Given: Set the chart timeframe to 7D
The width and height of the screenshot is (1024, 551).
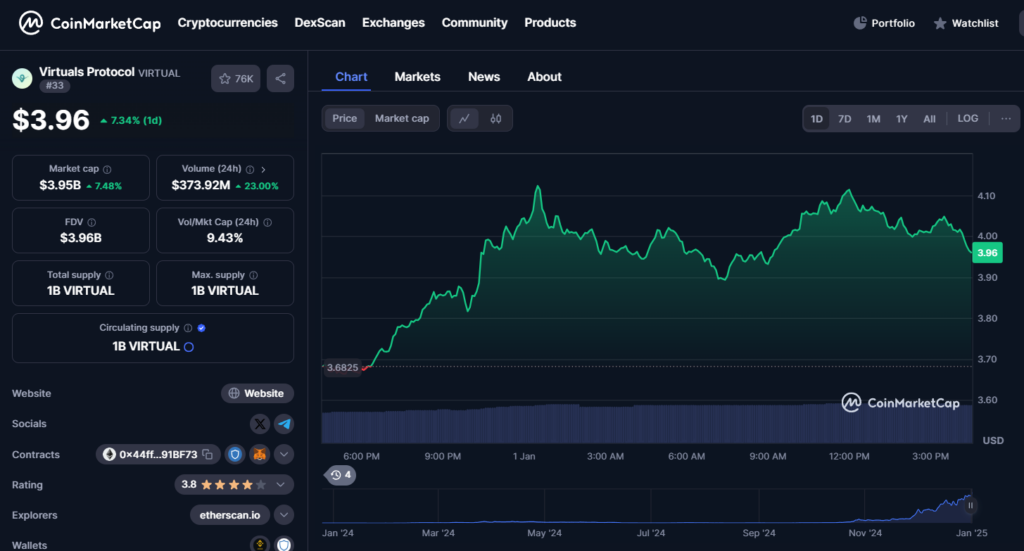Looking at the screenshot, I should 844,119.
